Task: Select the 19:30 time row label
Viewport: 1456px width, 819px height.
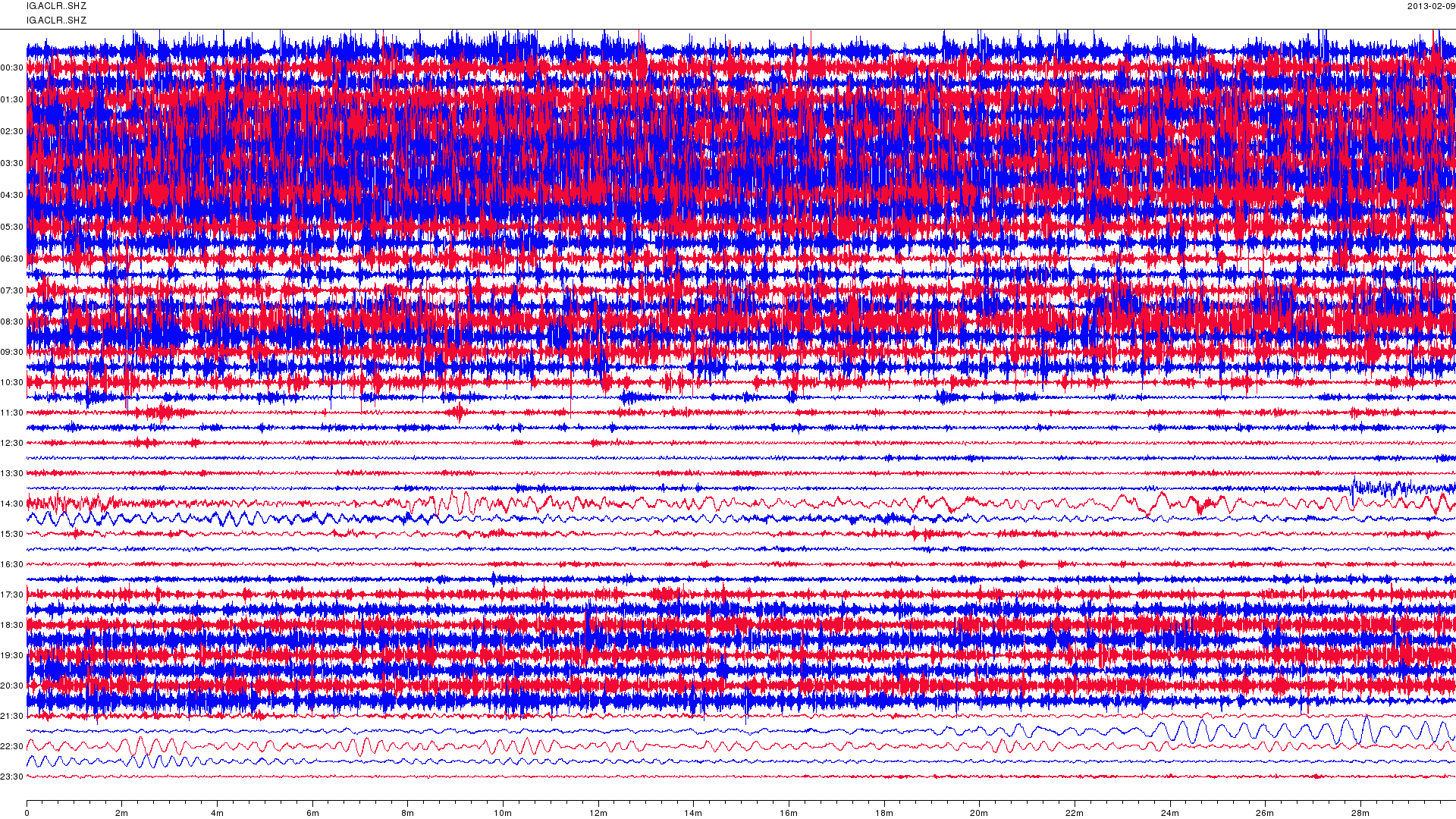Action: click(x=12, y=656)
